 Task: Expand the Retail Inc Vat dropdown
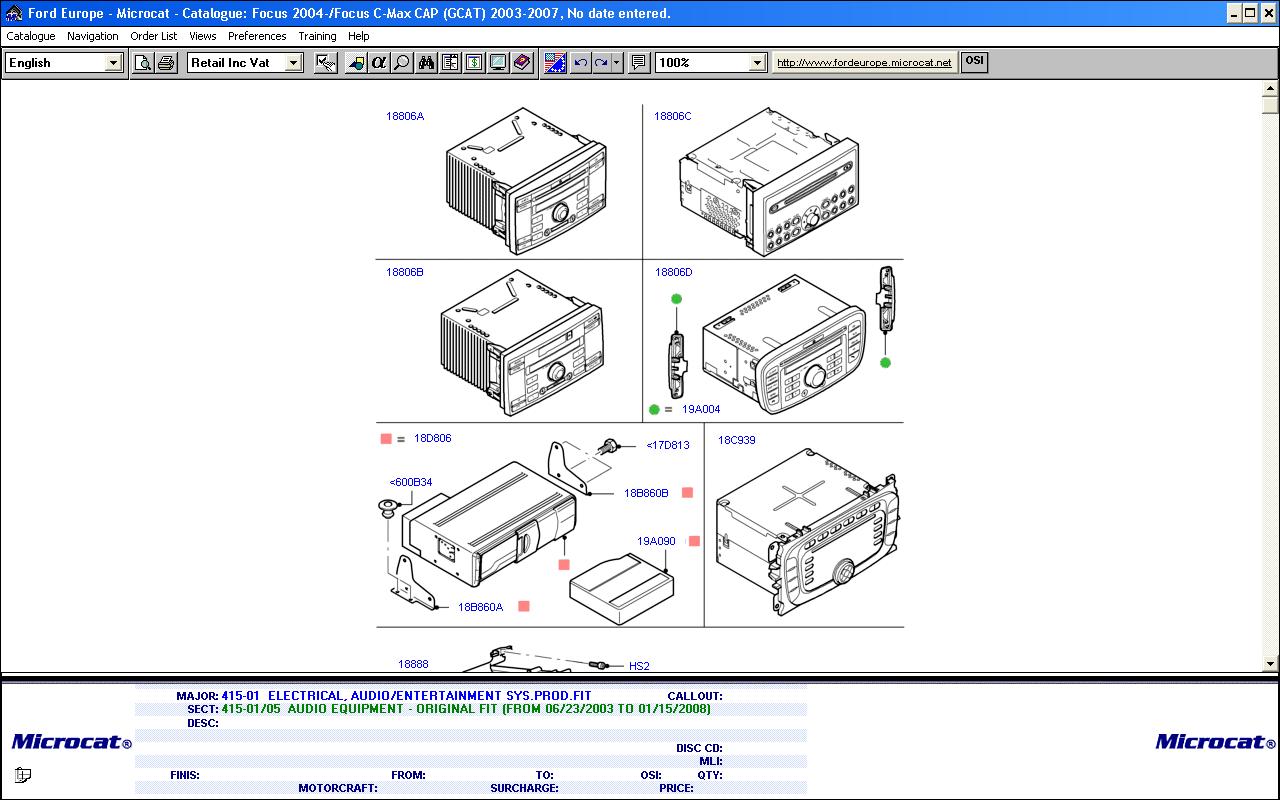(293, 63)
